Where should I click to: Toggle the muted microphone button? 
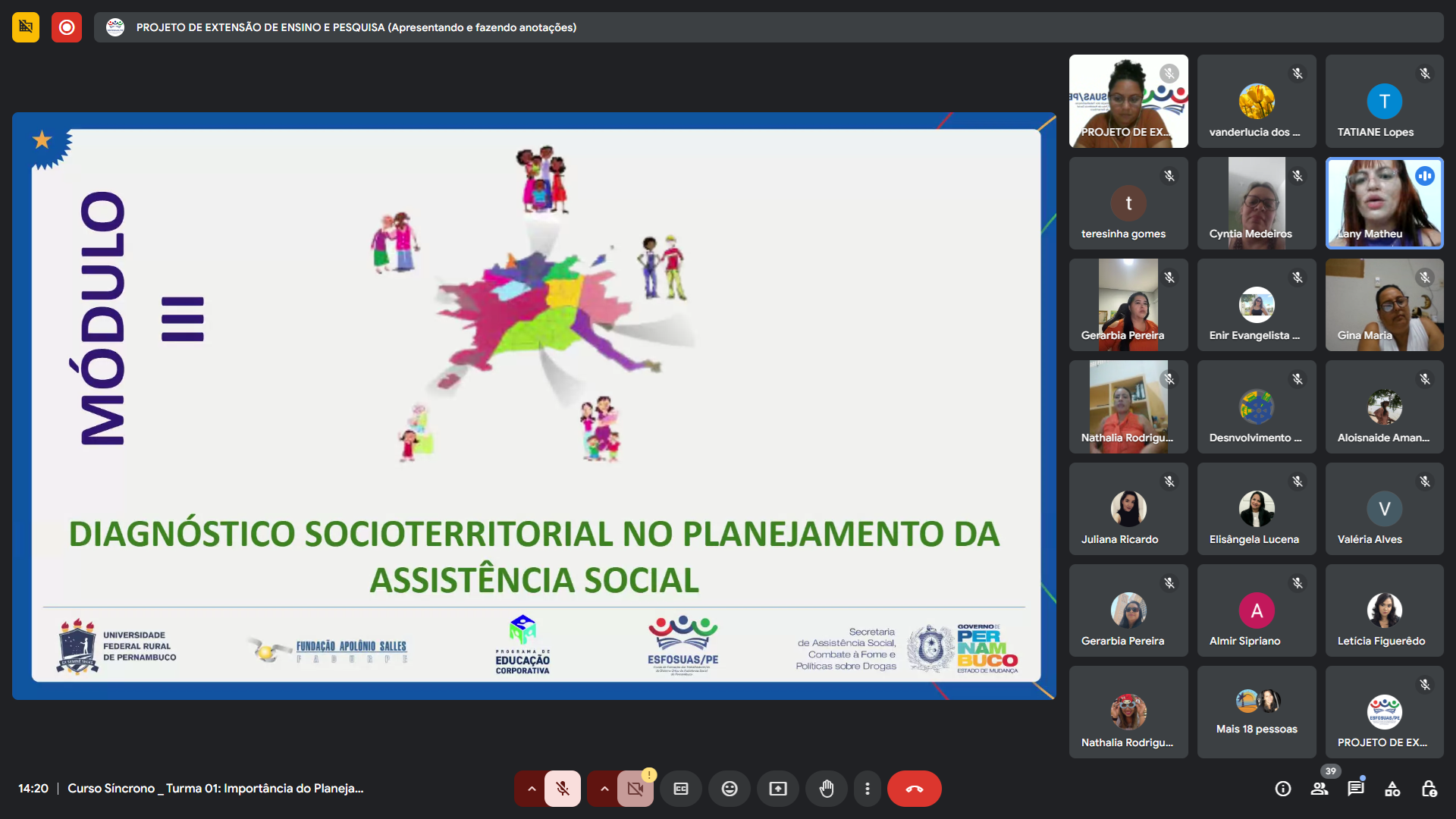[563, 789]
